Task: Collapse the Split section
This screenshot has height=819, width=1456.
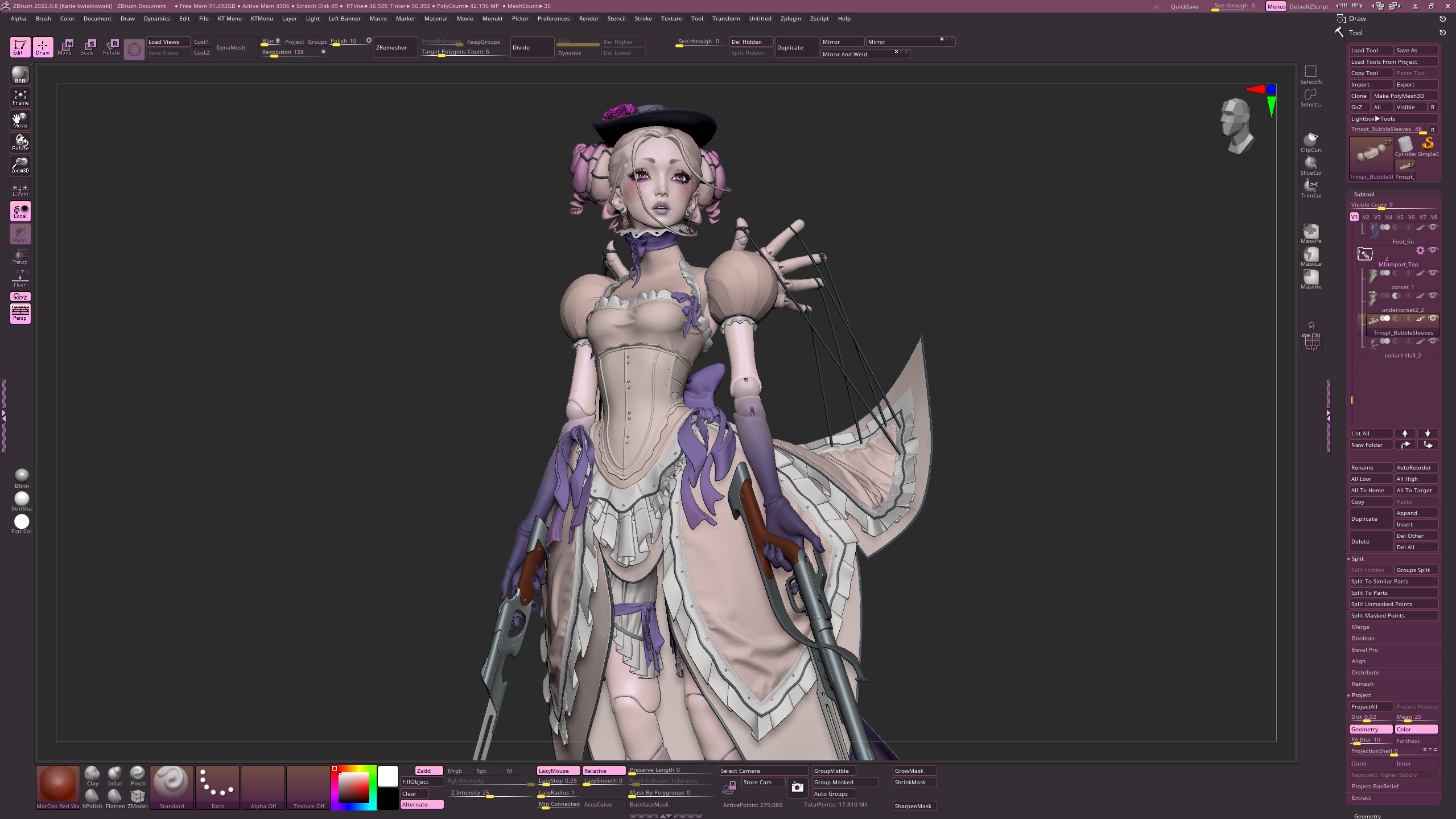Action: coord(1358,558)
